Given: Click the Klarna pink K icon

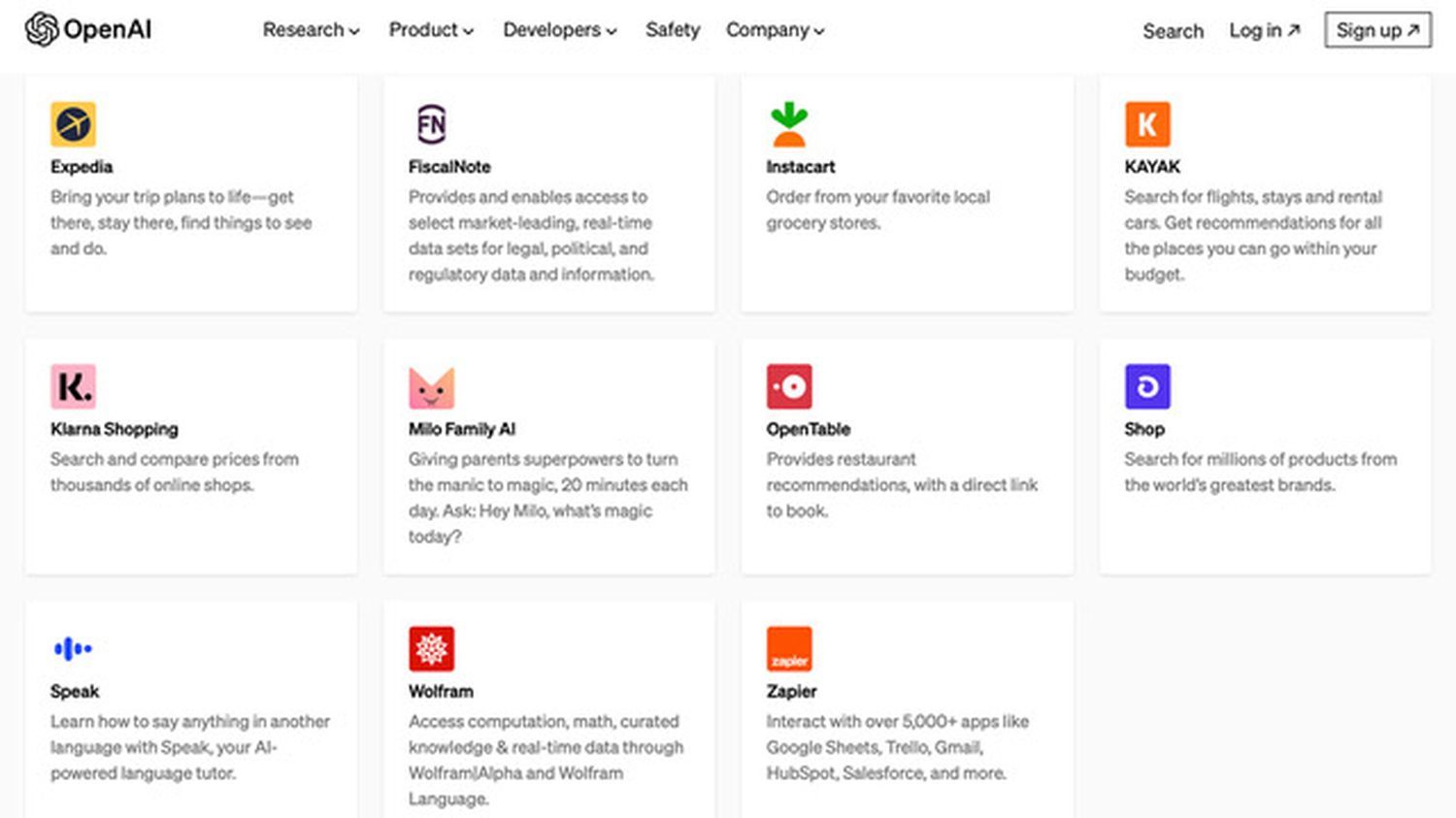Looking at the screenshot, I should [x=73, y=386].
